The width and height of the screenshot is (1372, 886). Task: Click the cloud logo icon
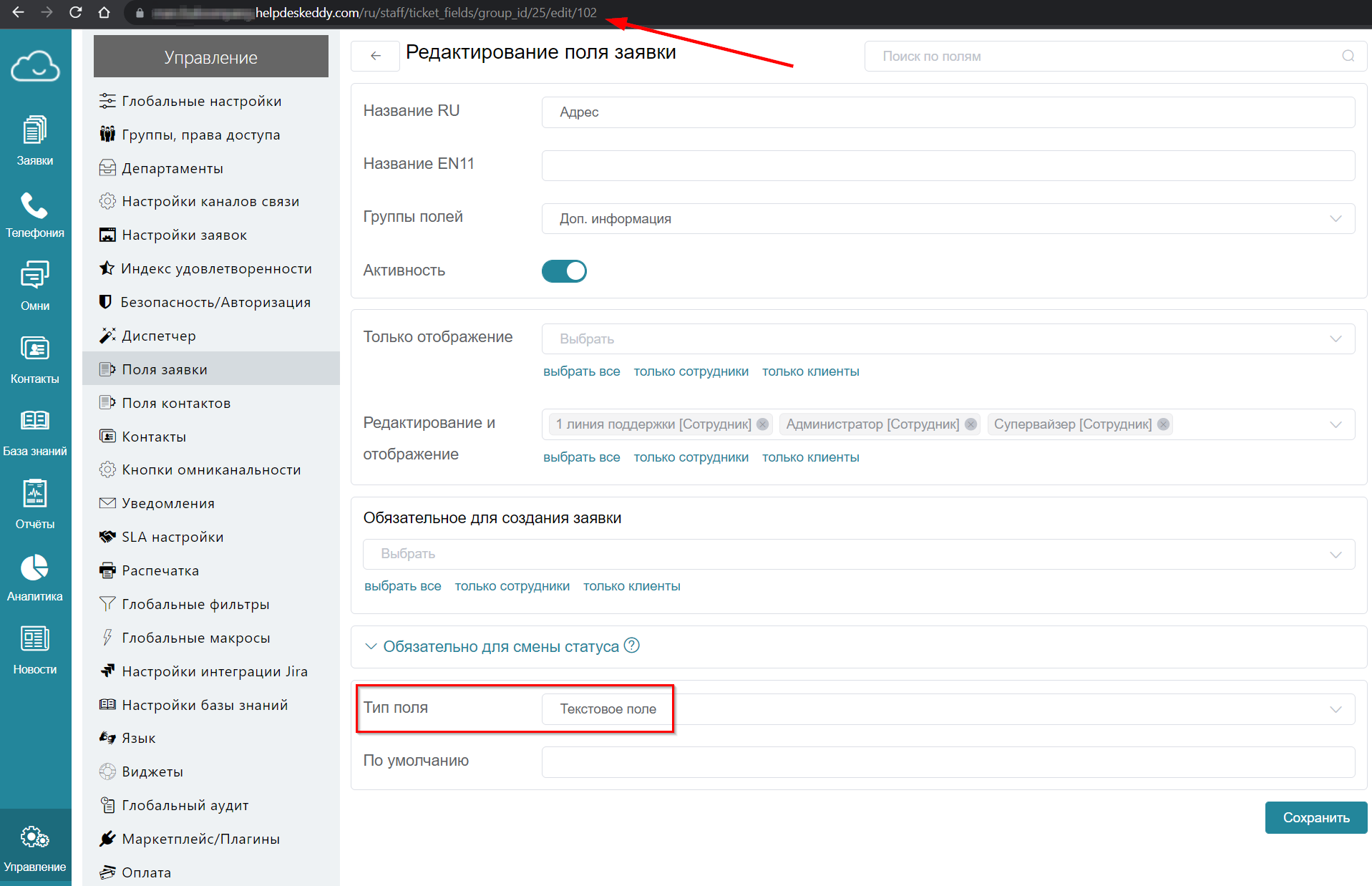tap(35, 67)
